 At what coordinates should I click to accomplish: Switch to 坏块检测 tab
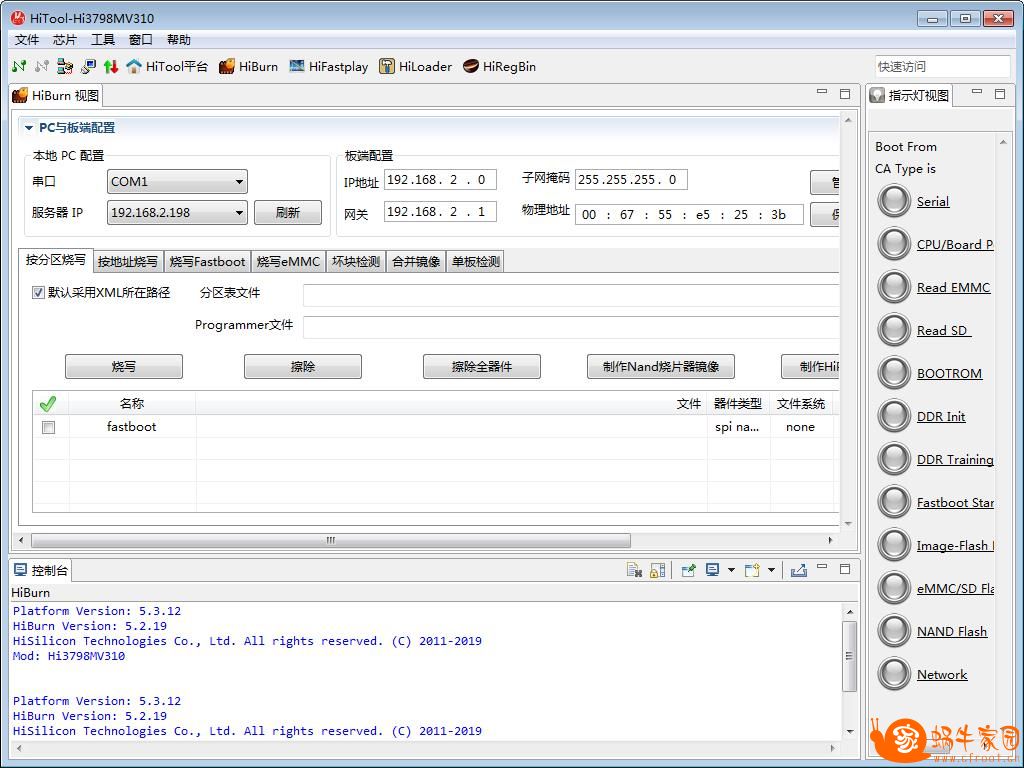[356, 262]
